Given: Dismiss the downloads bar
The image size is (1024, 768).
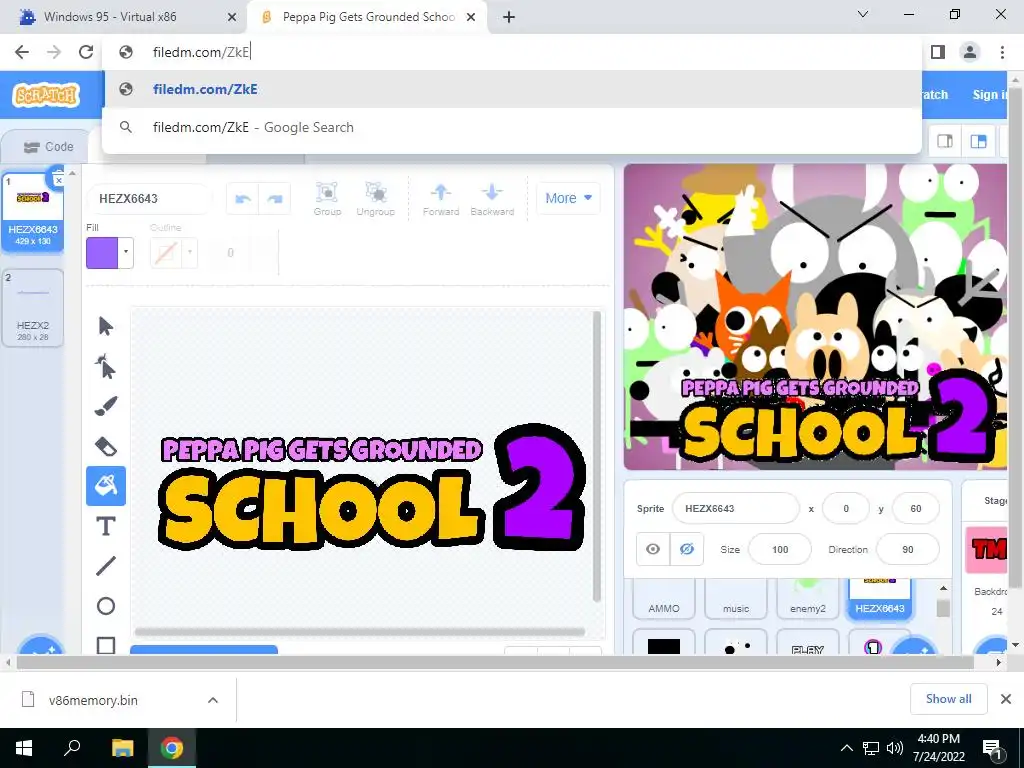Looking at the screenshot, I should [x=1006, y=699].
